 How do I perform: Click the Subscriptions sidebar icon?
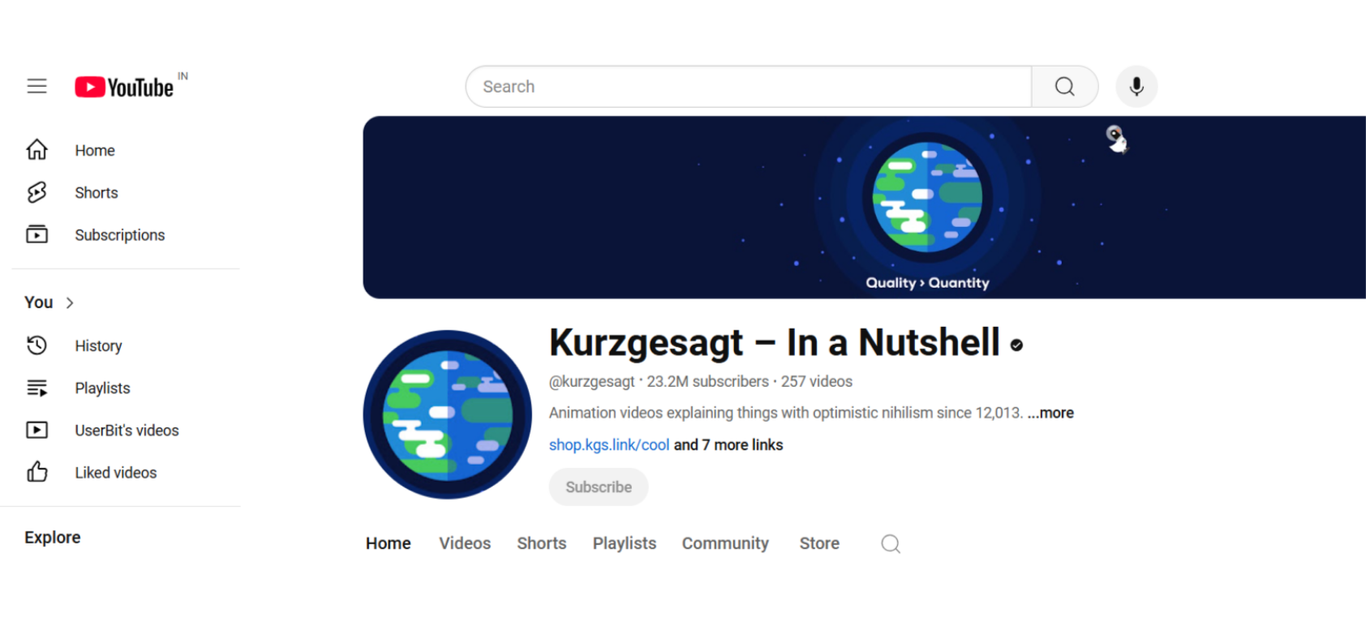pyautogui.click(x=37, y=235)
